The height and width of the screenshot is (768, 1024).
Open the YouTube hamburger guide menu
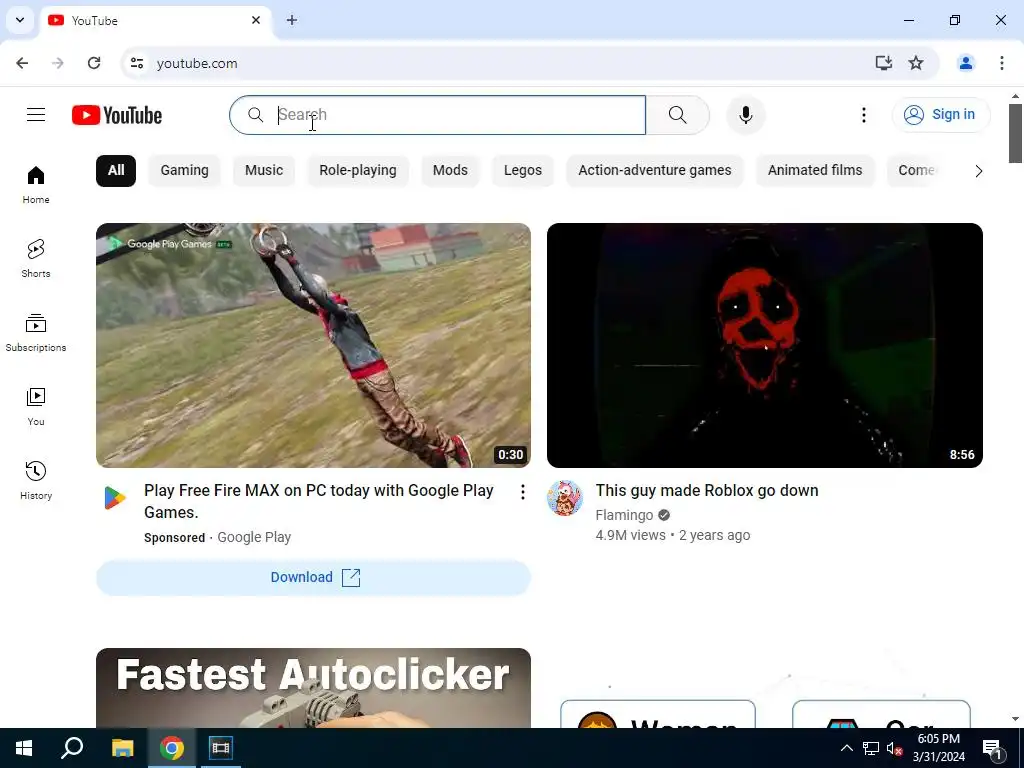coord(36,115)
